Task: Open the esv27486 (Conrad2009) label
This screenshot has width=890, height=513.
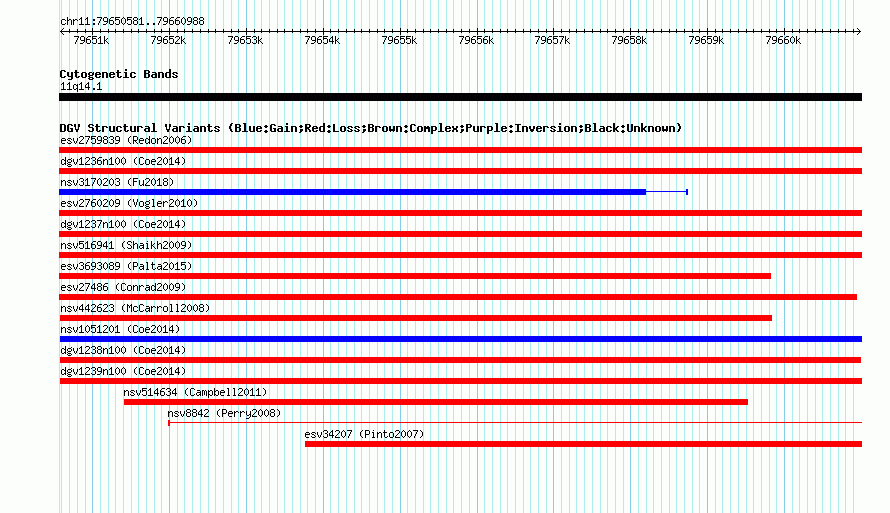Action: click(123, 287)
